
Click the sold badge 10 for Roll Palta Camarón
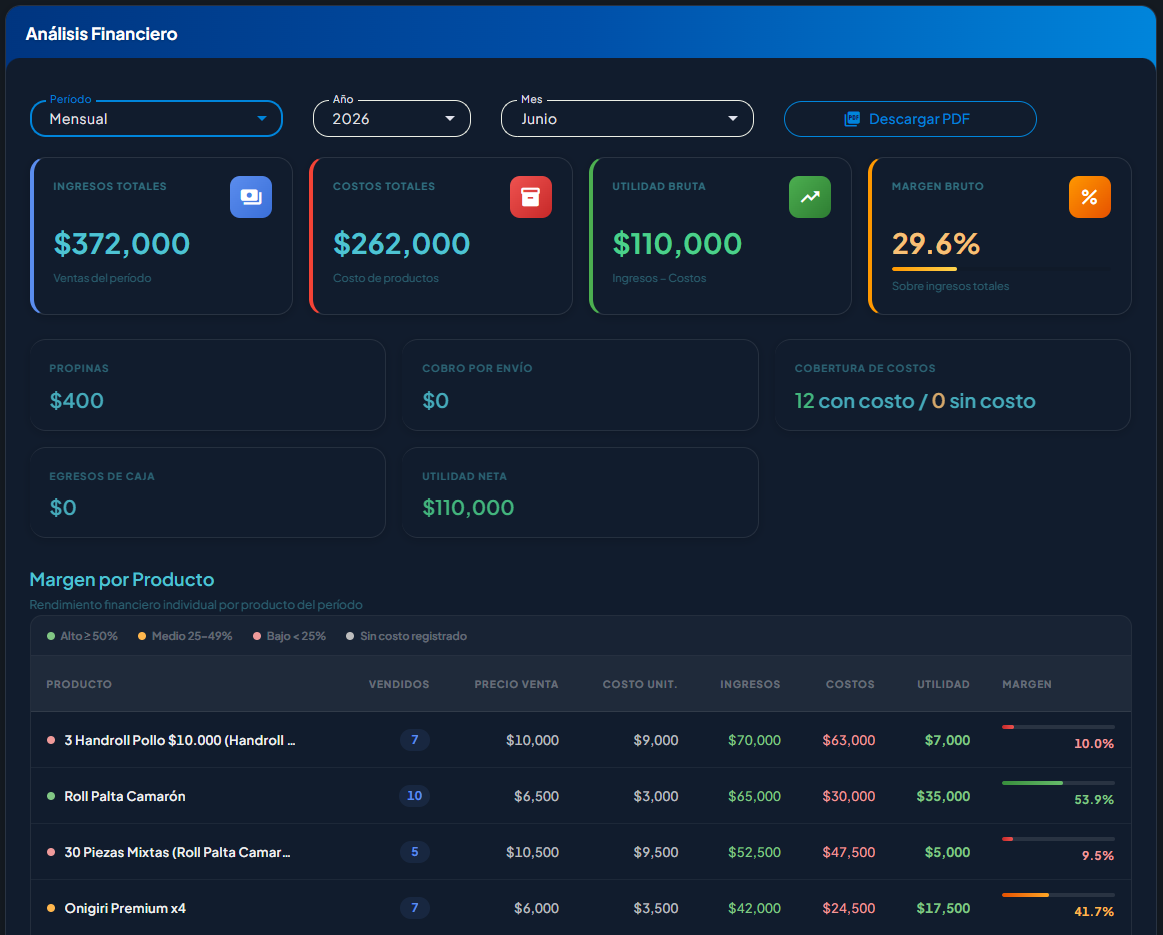pos(415,796)
